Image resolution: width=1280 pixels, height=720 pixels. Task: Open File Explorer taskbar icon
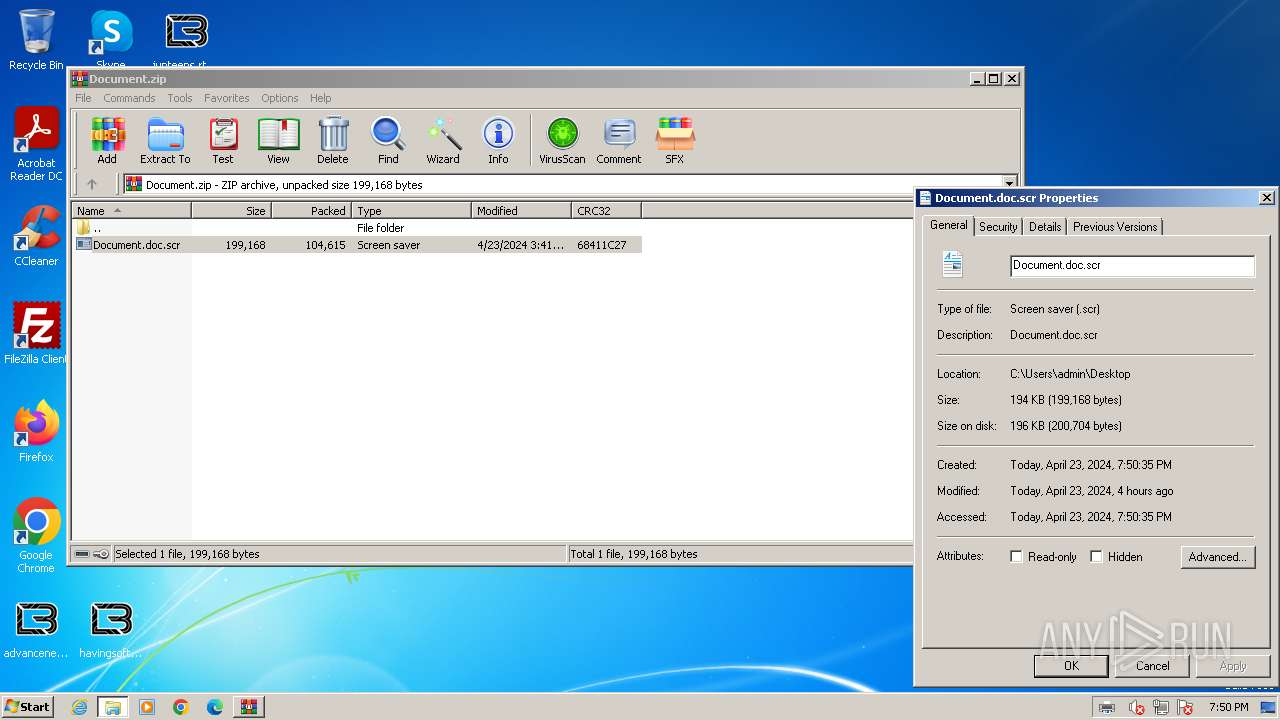(x=113, y=707)
